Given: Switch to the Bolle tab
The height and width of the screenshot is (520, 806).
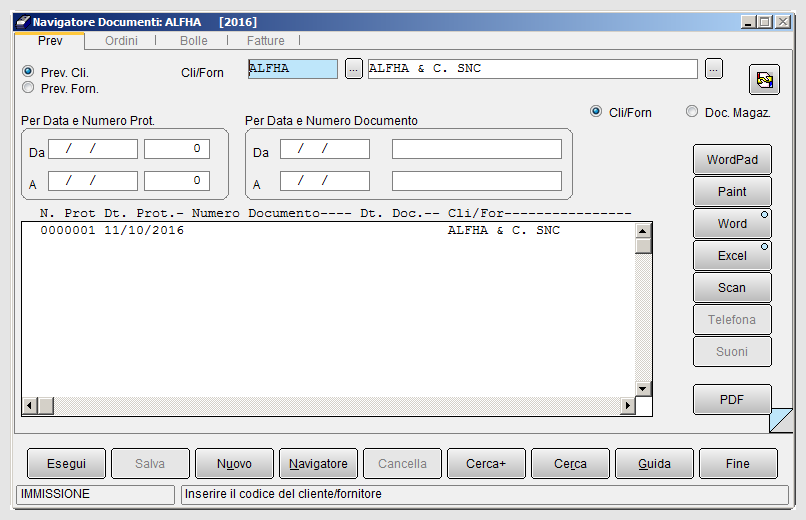Looking at the screenshot, I should point(194,41).
